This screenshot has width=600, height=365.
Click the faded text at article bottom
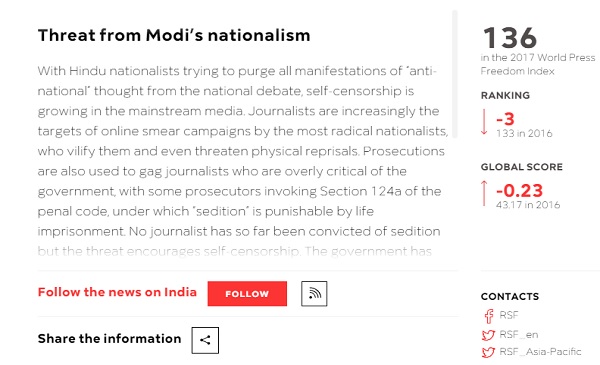(235, 251)
